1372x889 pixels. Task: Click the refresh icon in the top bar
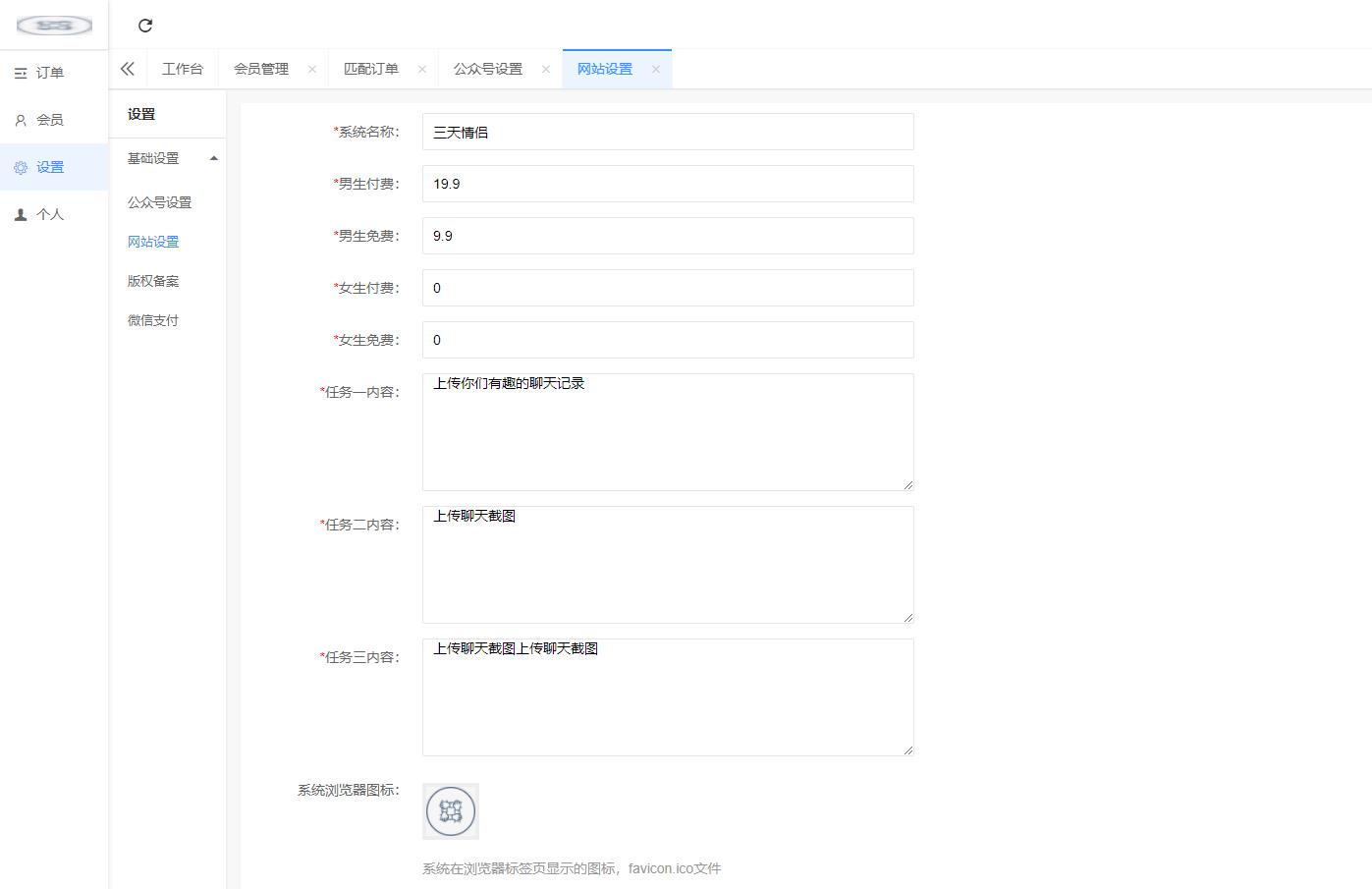coord(145,26)
